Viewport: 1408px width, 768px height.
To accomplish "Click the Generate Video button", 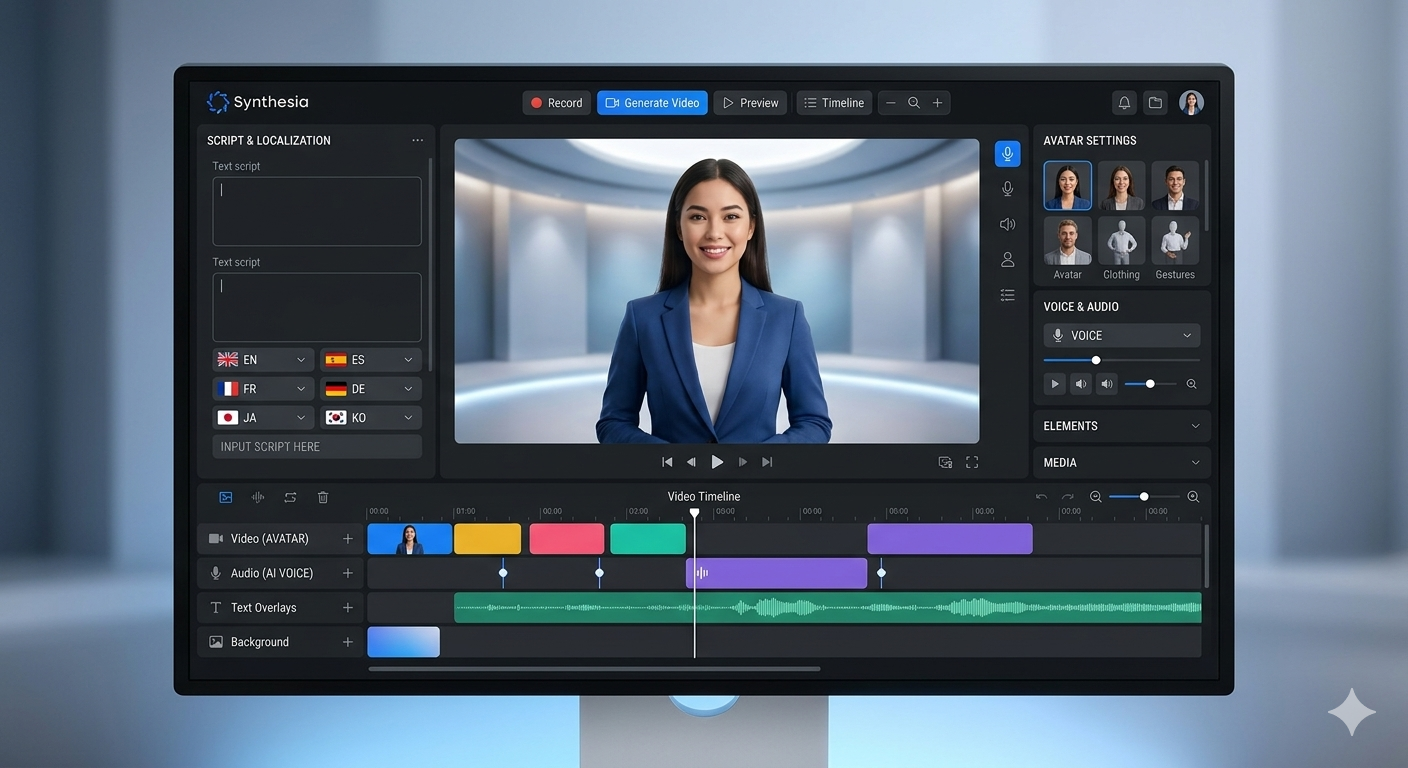I will click(652, 103).
